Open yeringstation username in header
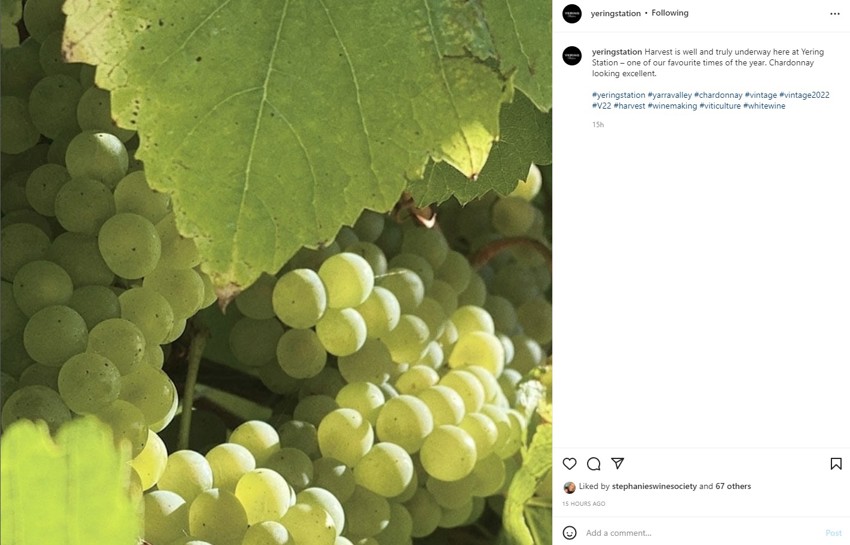The width and height of the screenshot is (850, 545). click(615, 13)
